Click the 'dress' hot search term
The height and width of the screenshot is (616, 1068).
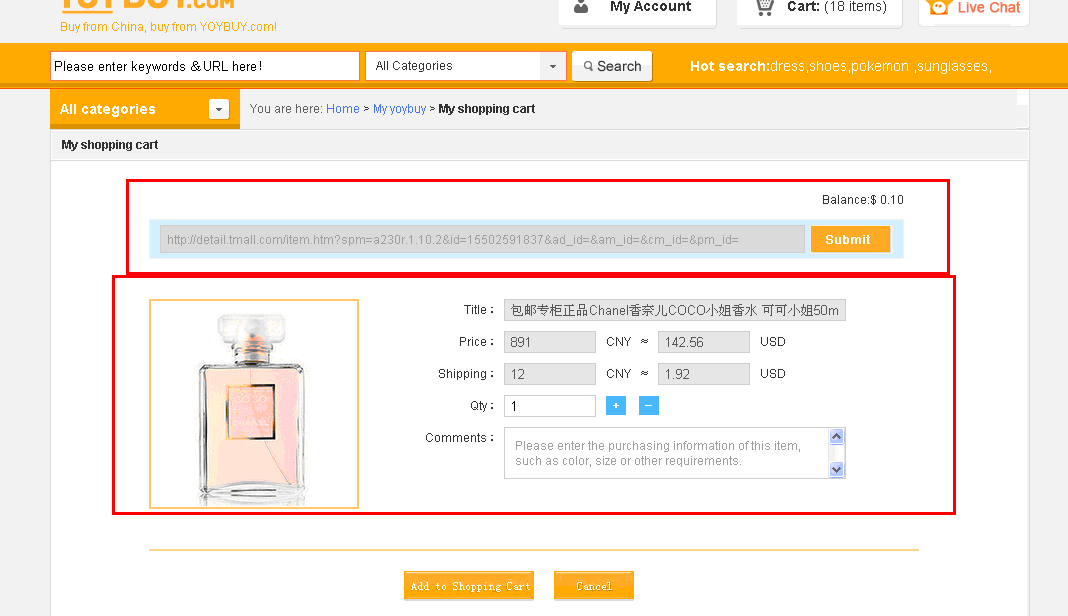[787, 66]
